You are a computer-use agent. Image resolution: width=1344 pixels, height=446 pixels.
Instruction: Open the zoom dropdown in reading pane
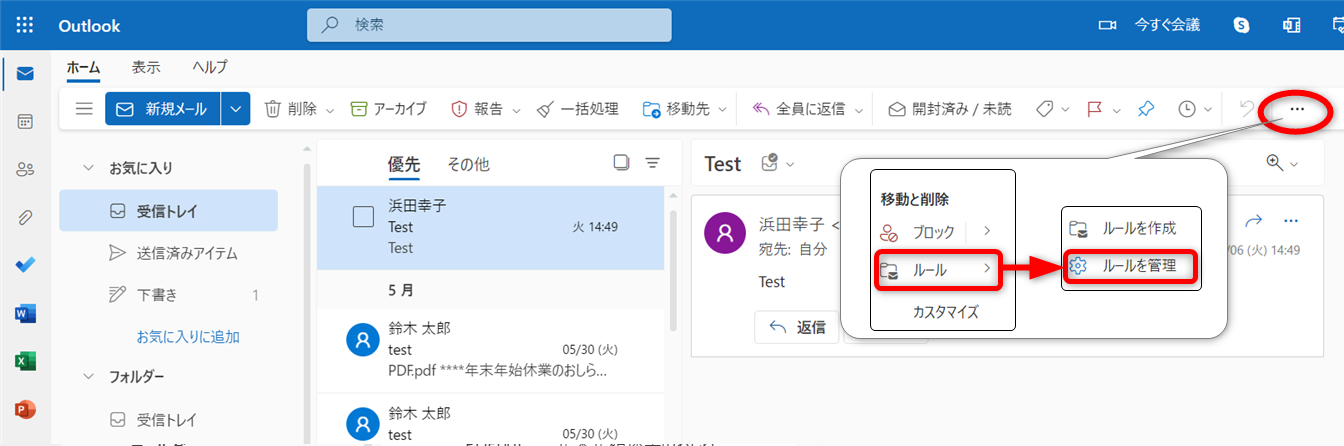pos(1282,163)
